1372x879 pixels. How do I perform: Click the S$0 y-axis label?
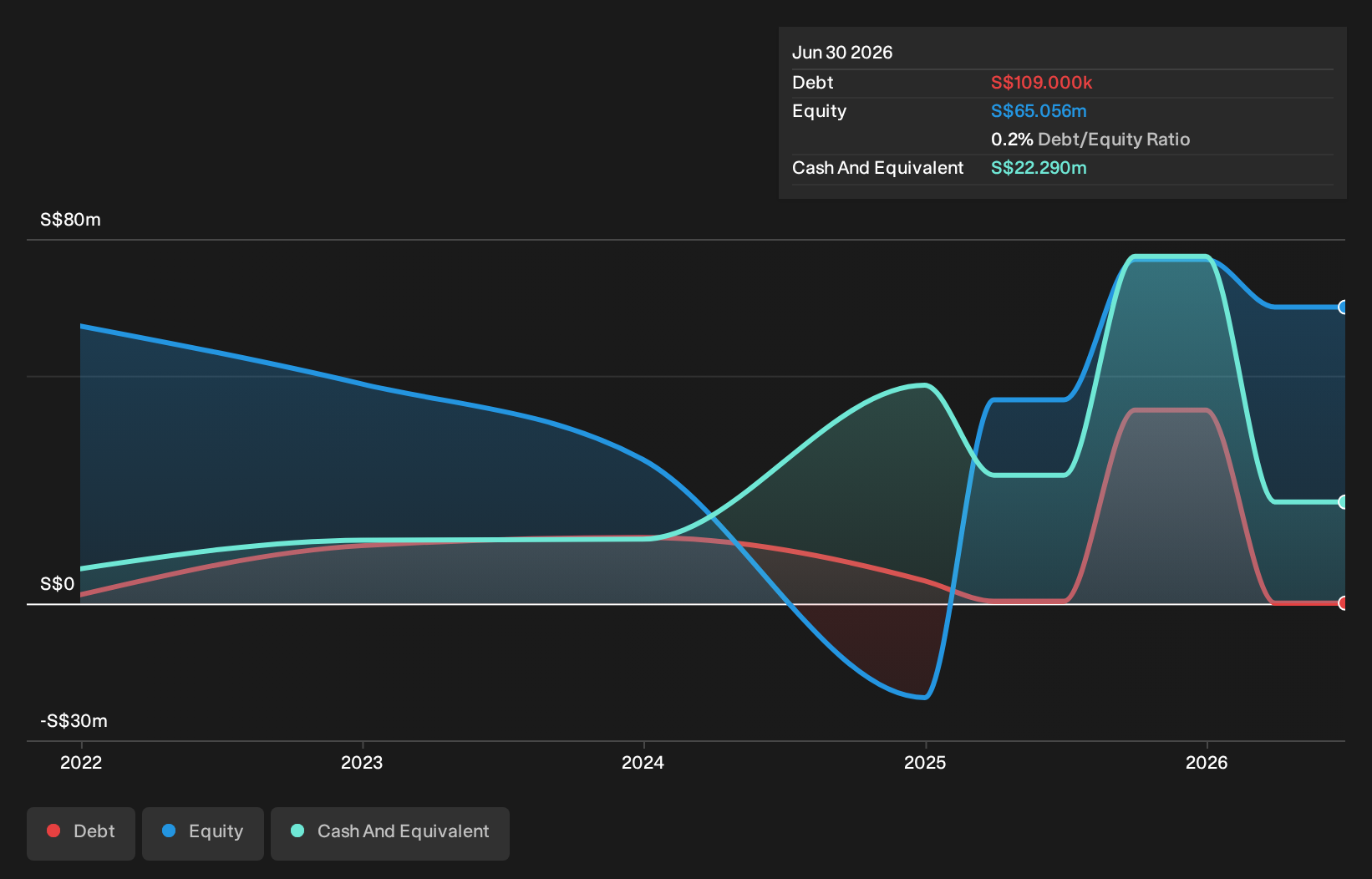pos(58,584)
